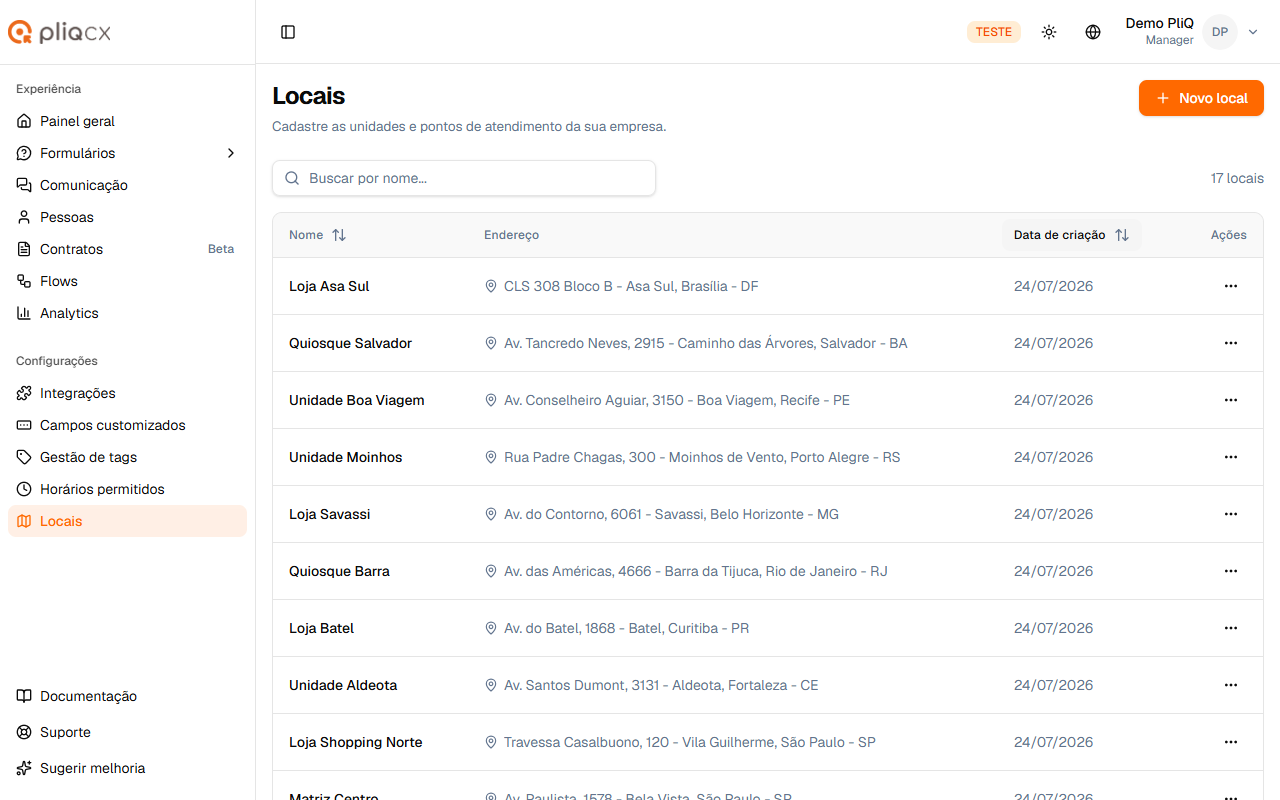Go to Painel geral in sidebar
The width and height of the screenshot is (1280, 800).
(127, 121)
